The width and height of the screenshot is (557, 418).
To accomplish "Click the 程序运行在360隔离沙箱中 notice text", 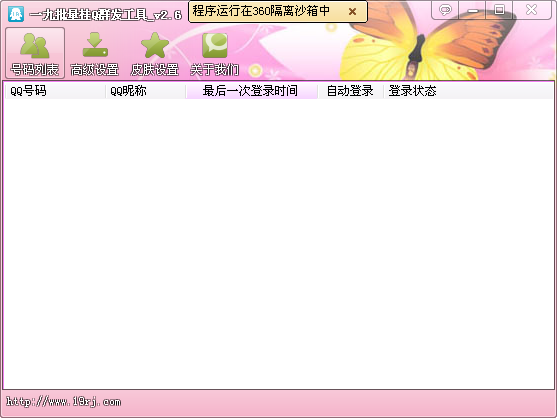I will (261, 11).
